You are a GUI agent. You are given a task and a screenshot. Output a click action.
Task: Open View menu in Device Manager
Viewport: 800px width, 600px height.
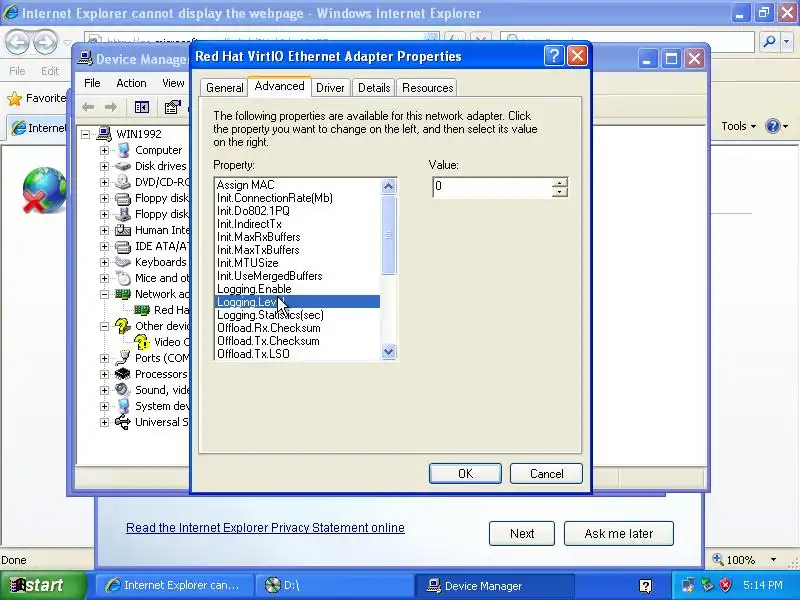pyautogui.click(x=173, y=83)
